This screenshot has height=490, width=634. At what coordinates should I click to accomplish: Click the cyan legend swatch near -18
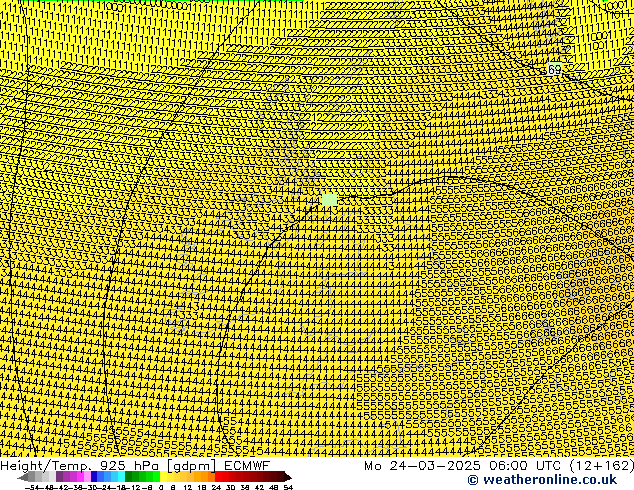click(x=121, y=477)
